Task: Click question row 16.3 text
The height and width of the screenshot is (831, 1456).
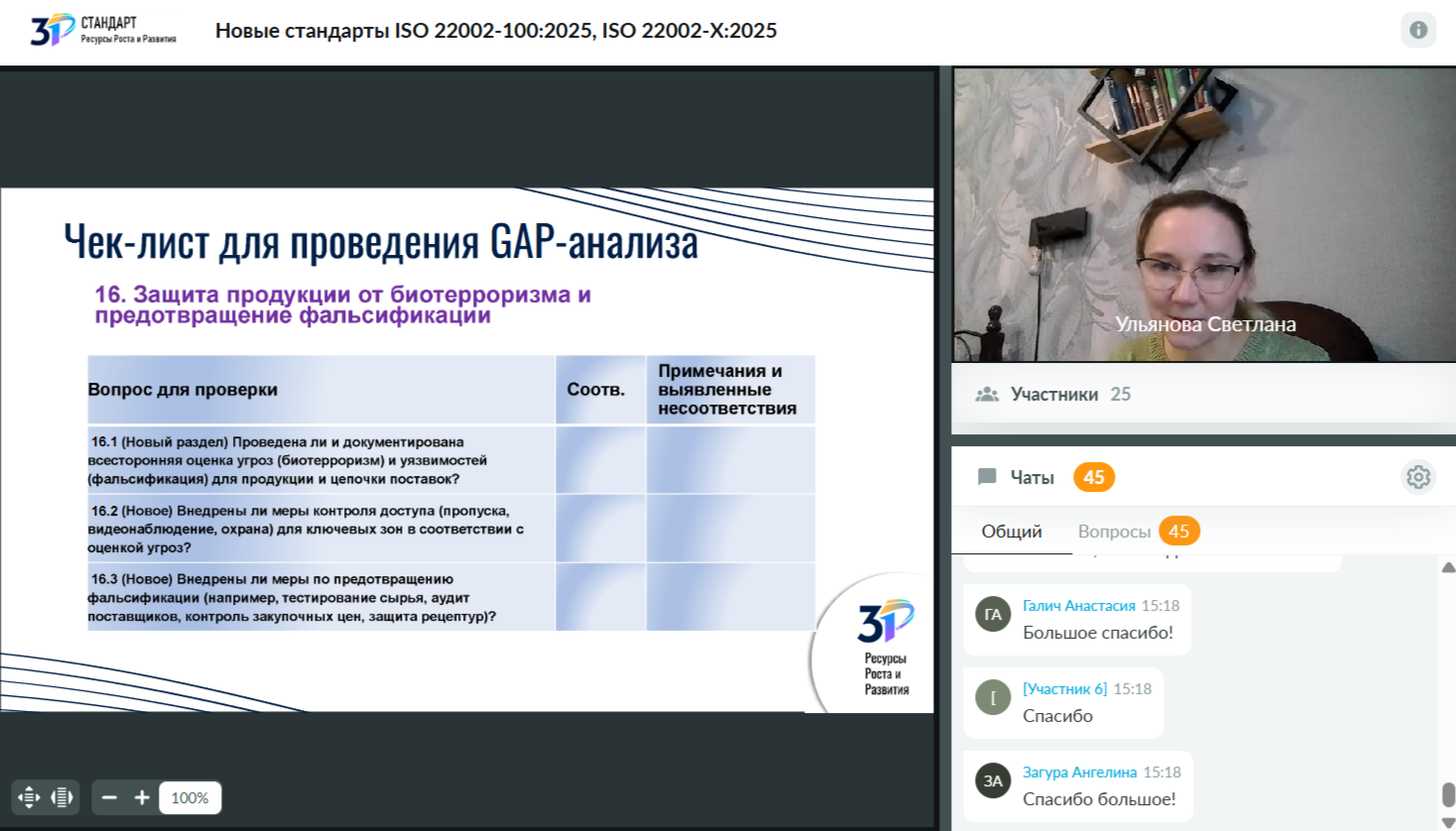Action: (292, 597)
